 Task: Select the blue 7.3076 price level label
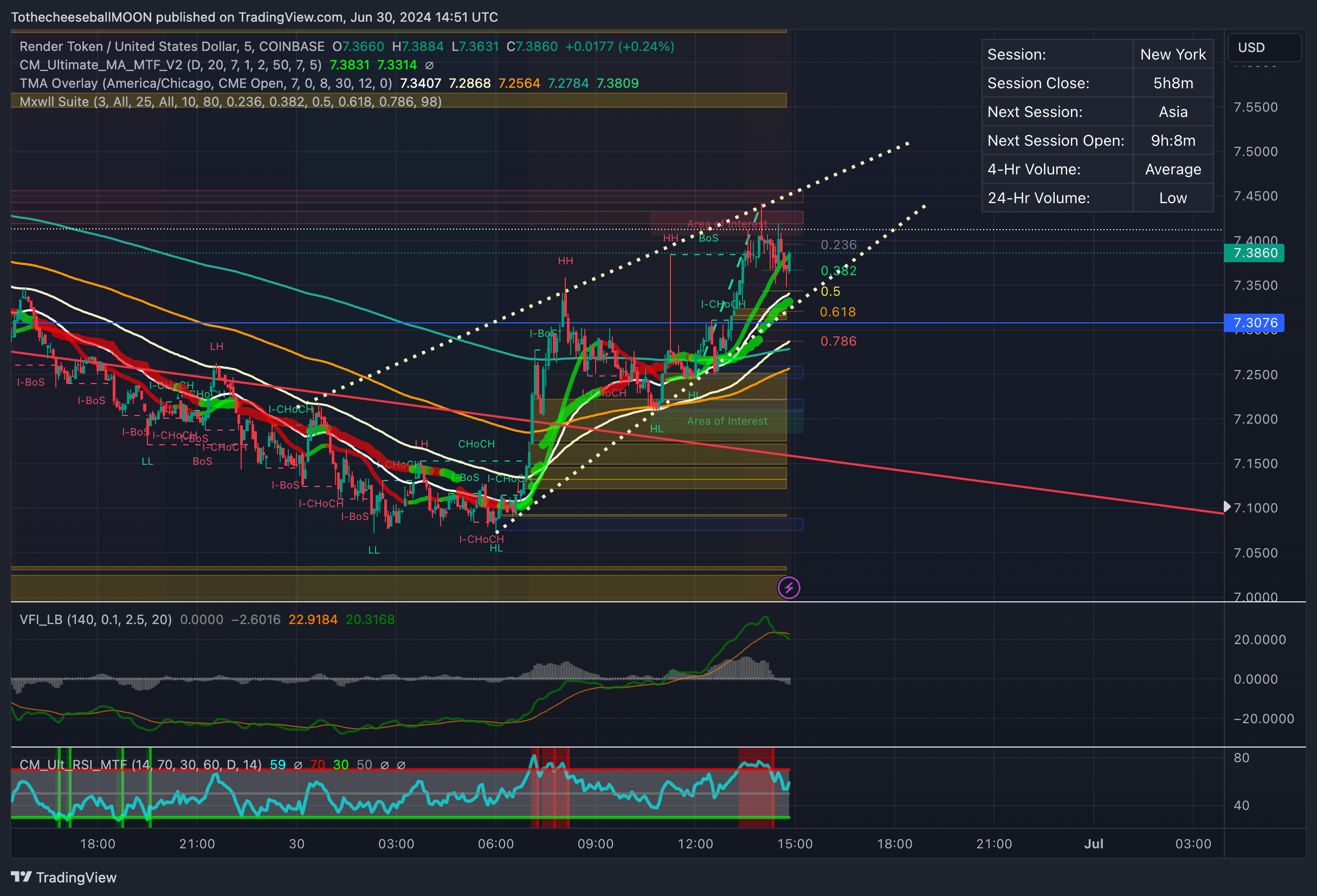click(x=1254, y=323)
